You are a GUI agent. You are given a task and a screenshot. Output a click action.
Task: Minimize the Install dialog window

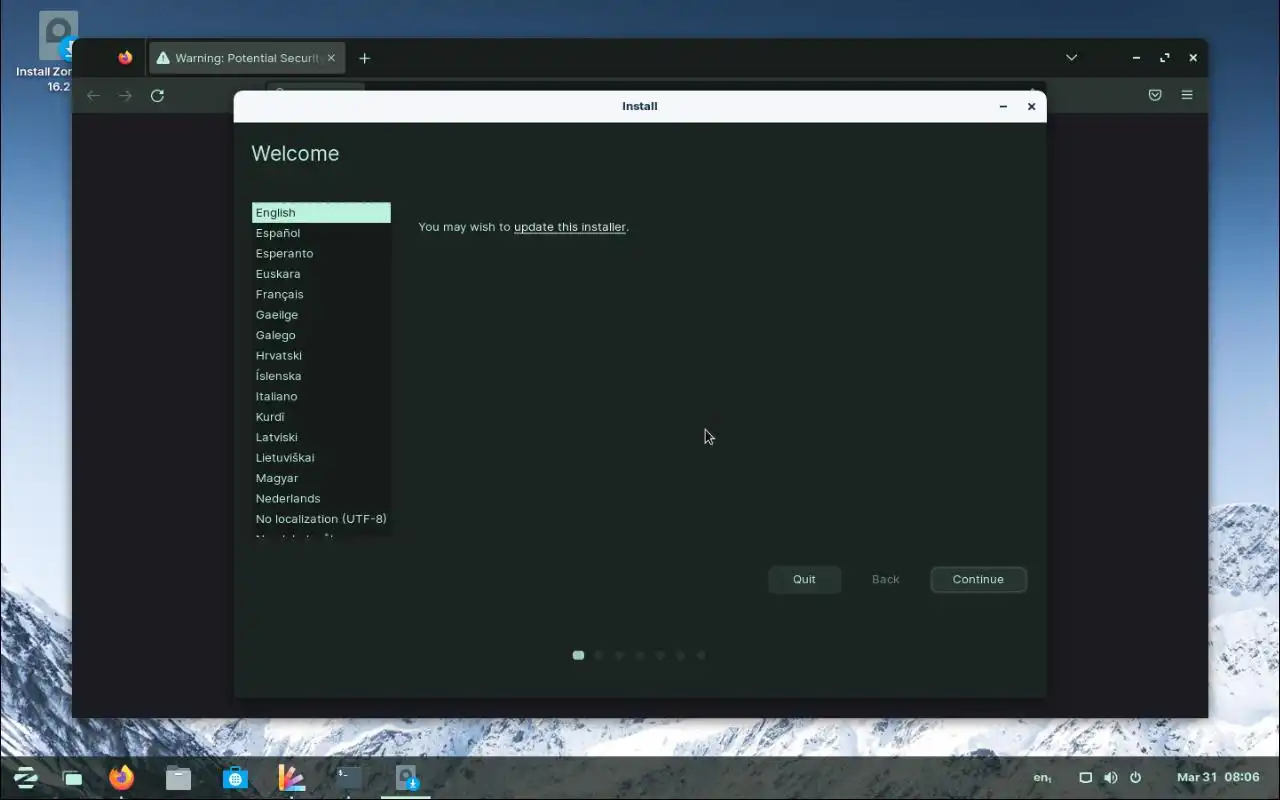tap(1003, 106)
